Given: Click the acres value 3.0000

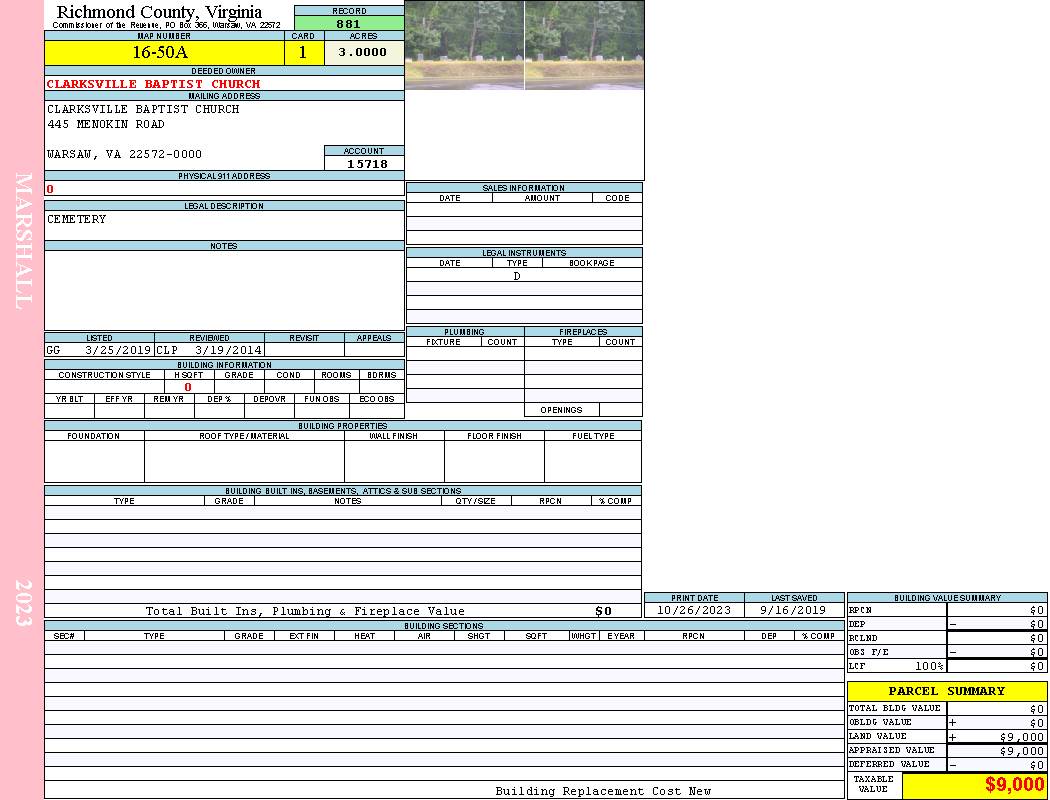Looking at the screenshot, I should pyautogui.click(x=363, y=53).
